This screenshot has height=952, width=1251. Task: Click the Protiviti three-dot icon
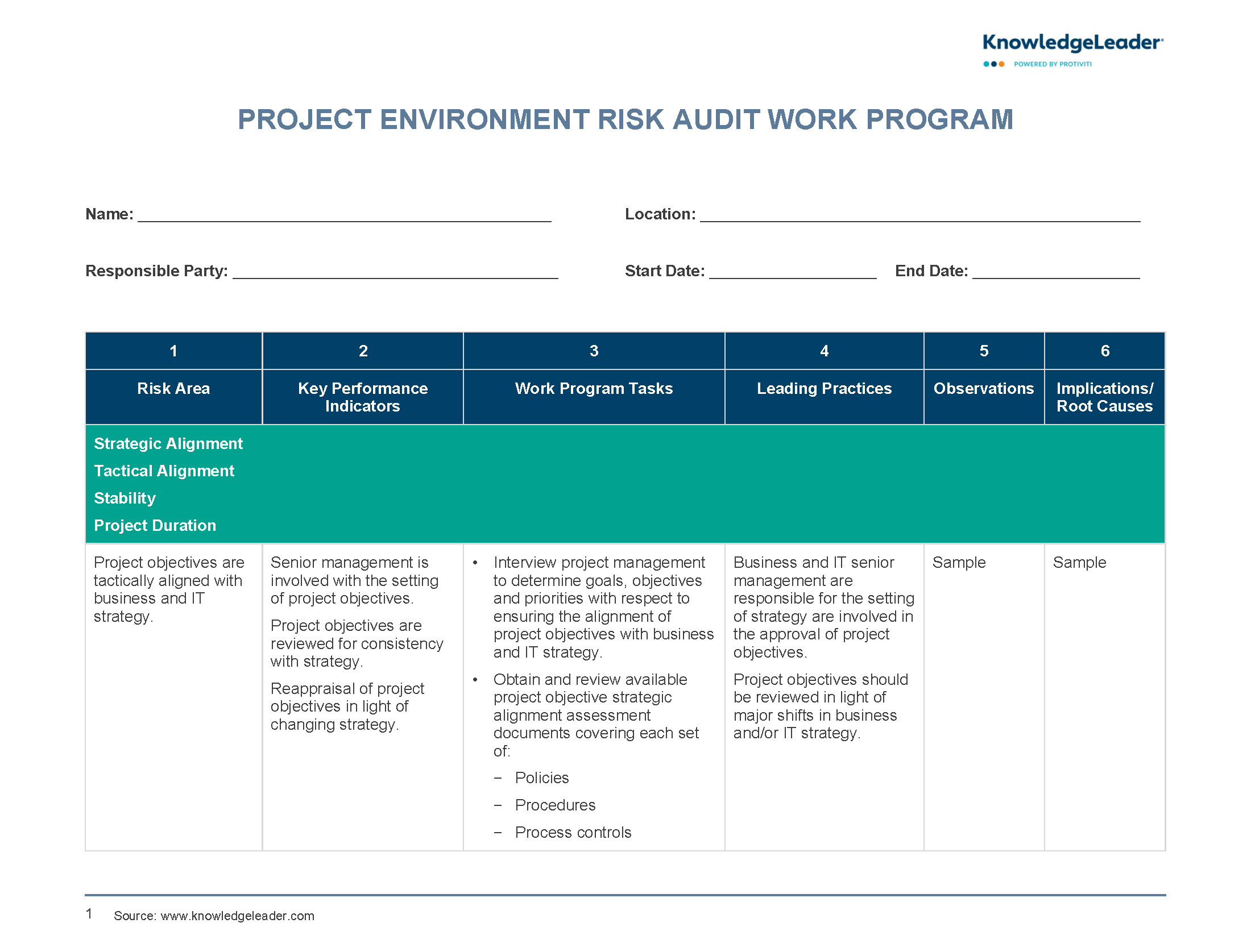pyautogui.click(x=993, y=64)
